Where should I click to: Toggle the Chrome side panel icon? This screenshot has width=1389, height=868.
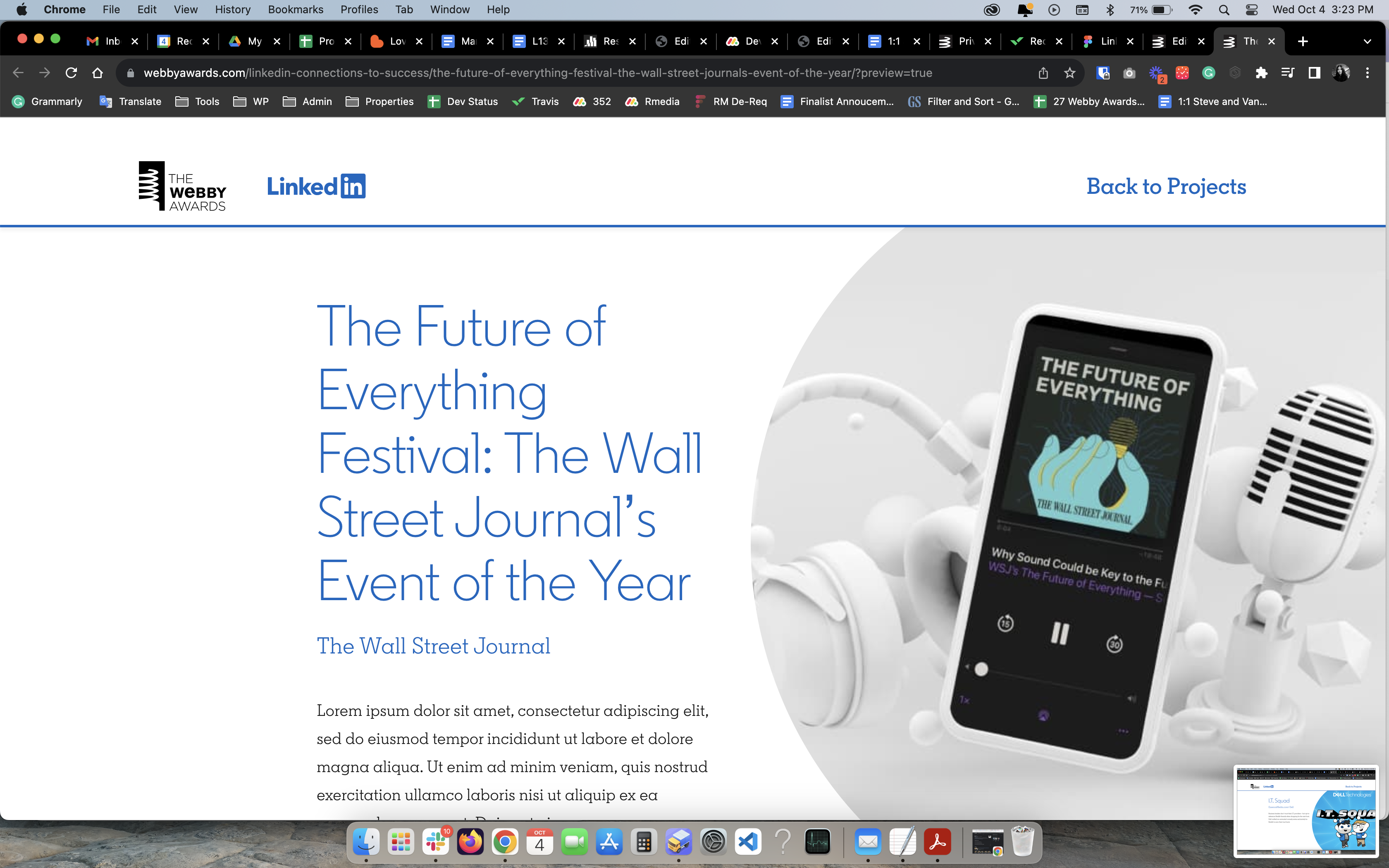click(x=1314, y=73)
